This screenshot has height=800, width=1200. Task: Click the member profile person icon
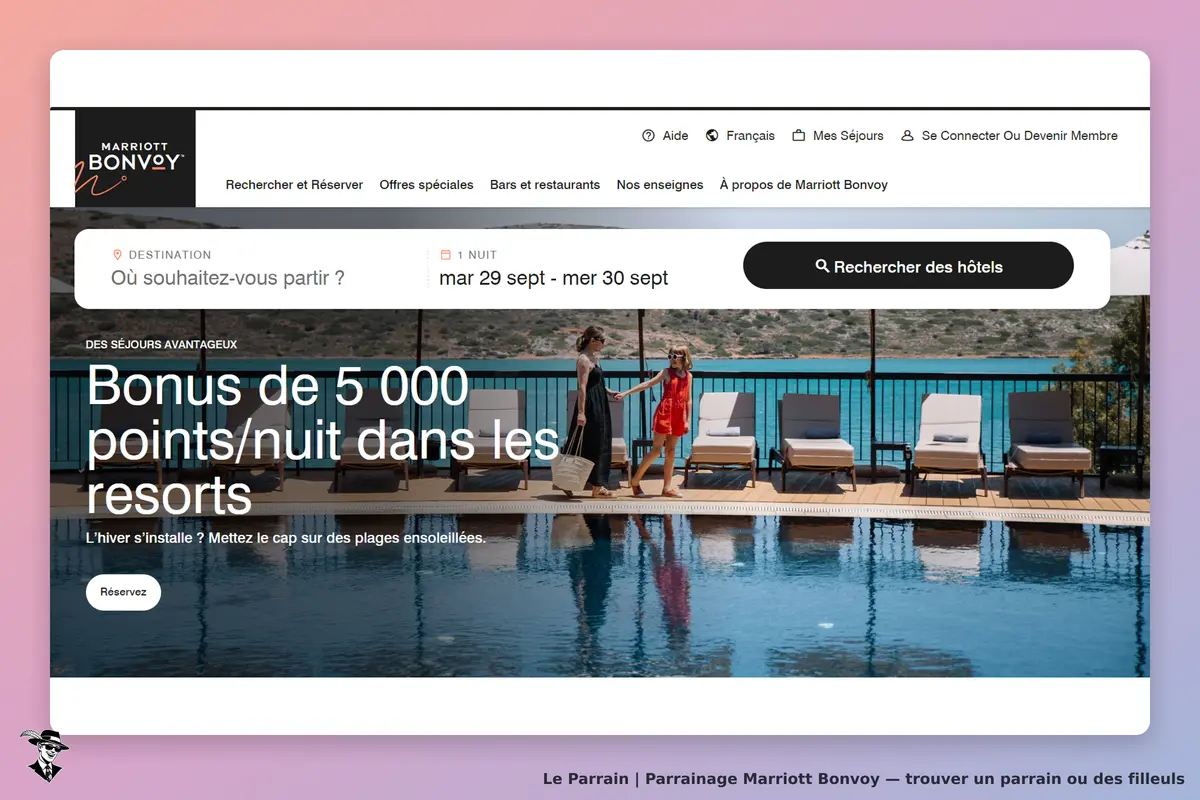[907, 136]
